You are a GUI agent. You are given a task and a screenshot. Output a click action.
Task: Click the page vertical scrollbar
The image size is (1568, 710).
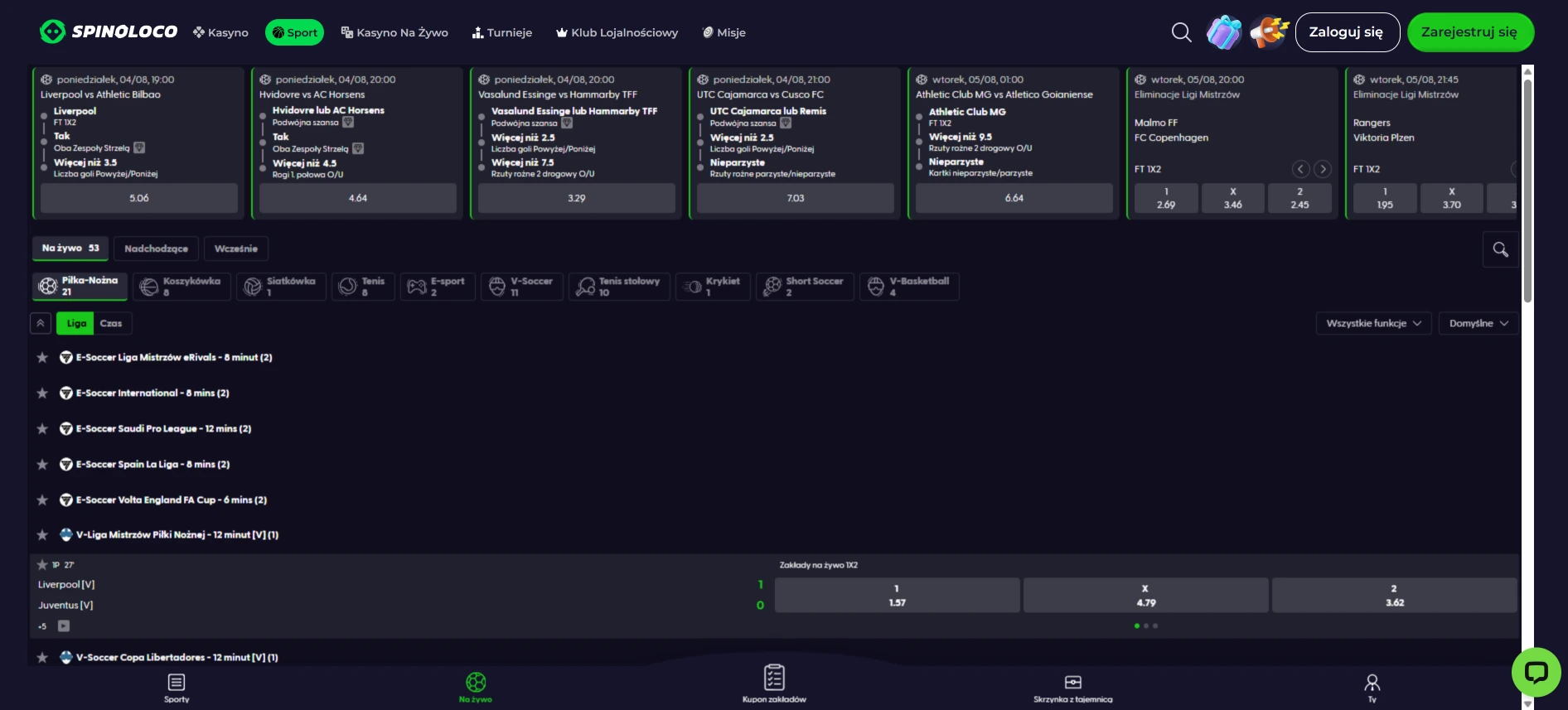(x=1527, y=191)
